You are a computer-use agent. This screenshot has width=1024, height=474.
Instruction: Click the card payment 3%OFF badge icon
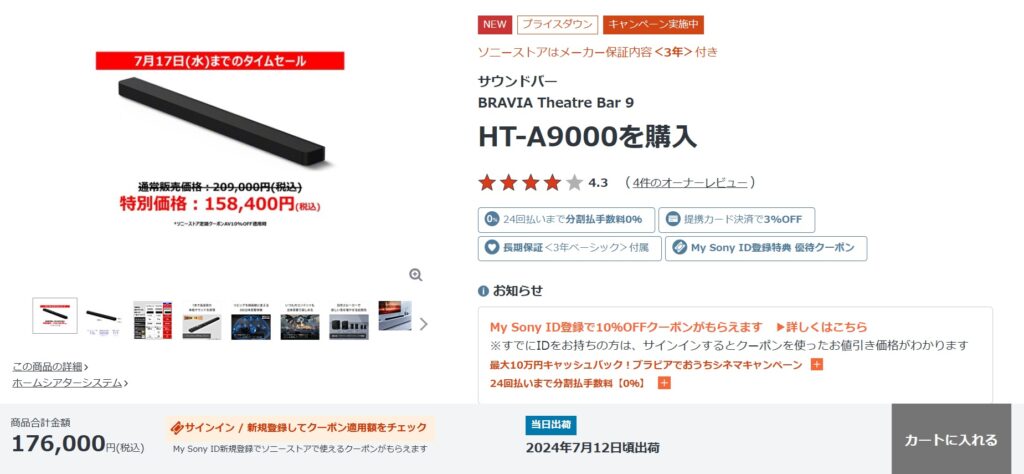[673, 219]
